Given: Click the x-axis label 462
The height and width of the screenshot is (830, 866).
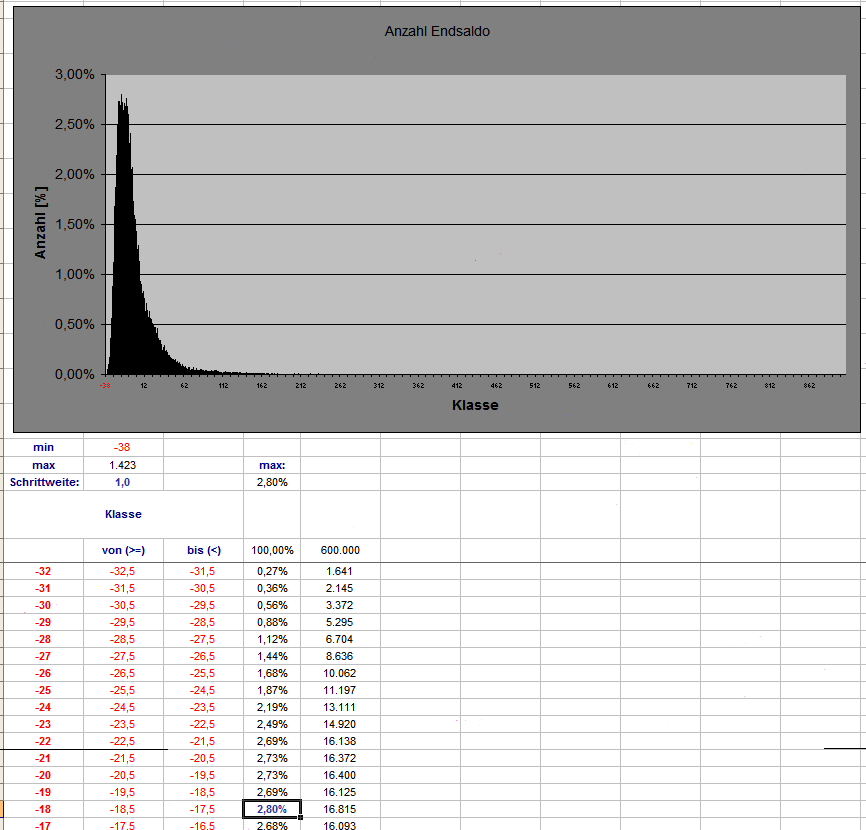Looking at the screenshot, I should [496, 385].
